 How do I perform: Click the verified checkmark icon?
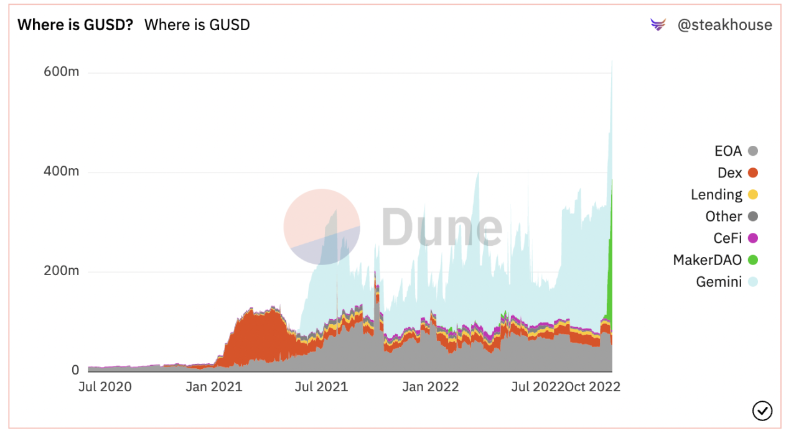pyautogui.click(x=762, y=411)
